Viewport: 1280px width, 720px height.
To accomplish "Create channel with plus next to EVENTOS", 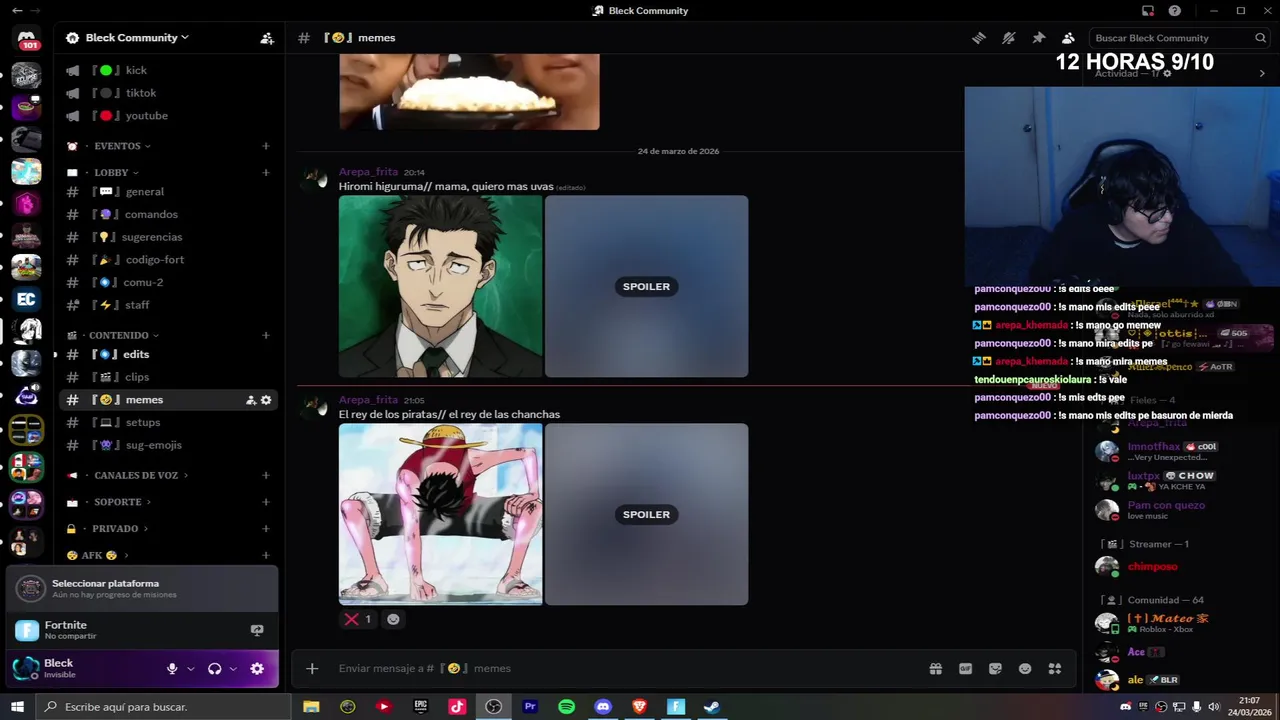I will (266, 146).
